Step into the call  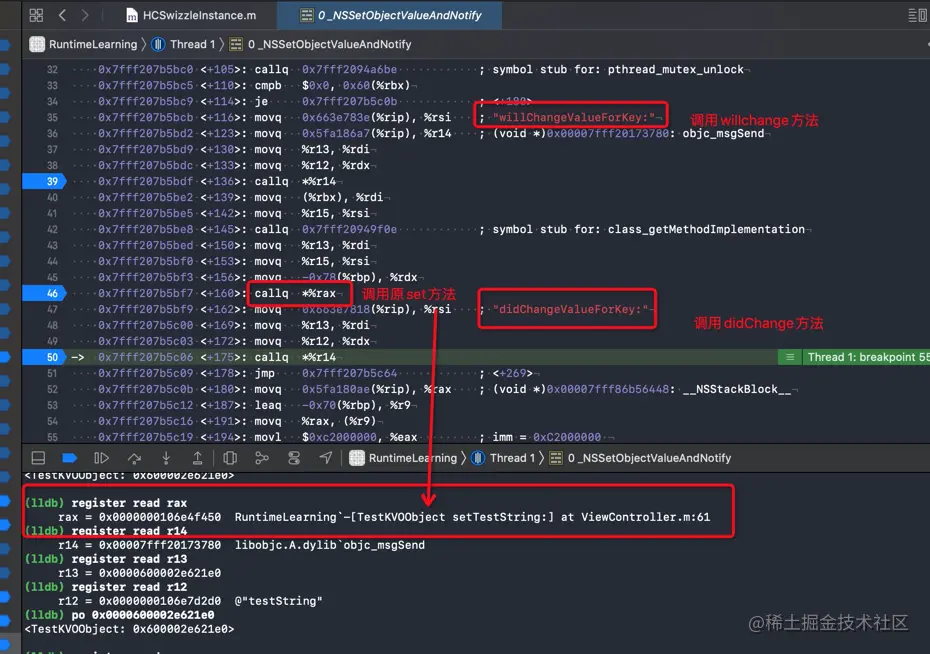[x=166, y=458]
